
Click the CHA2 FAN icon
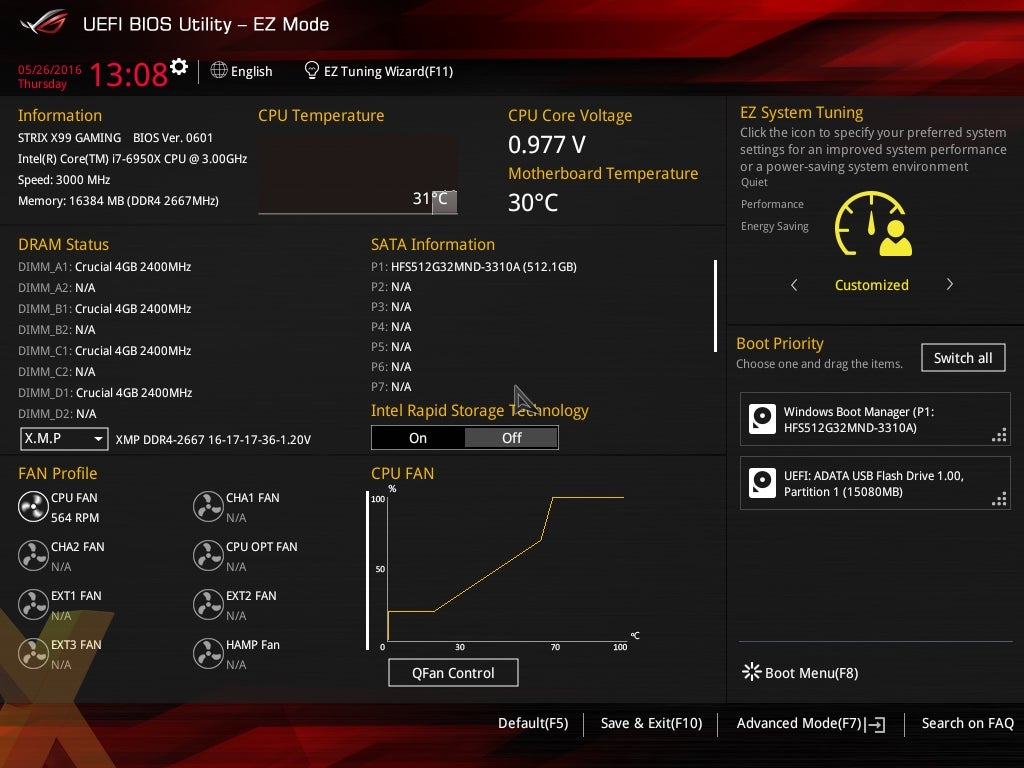[x=33, y=556]
